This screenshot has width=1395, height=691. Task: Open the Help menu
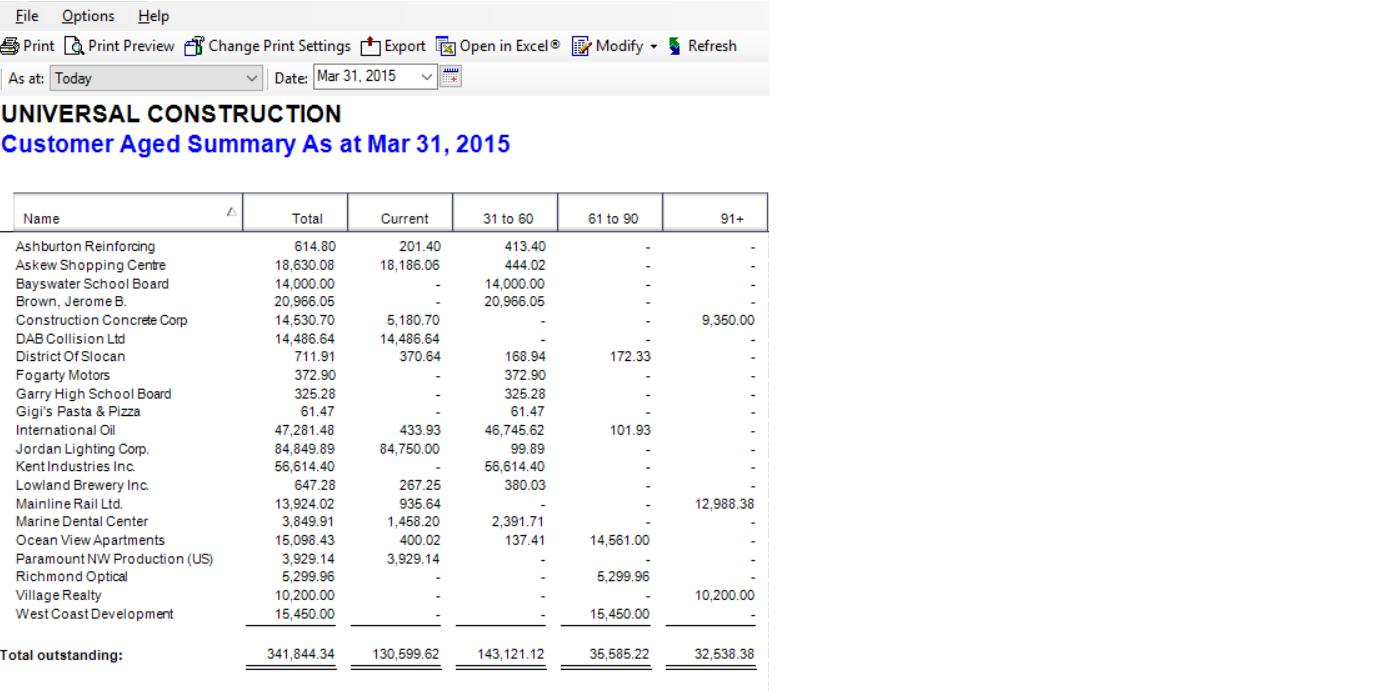153,16
